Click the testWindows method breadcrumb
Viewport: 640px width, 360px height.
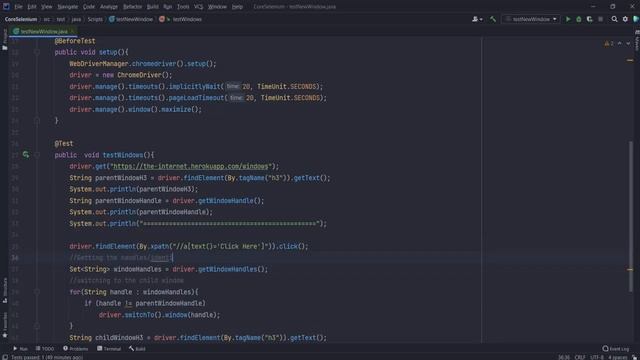pos(180,19)
